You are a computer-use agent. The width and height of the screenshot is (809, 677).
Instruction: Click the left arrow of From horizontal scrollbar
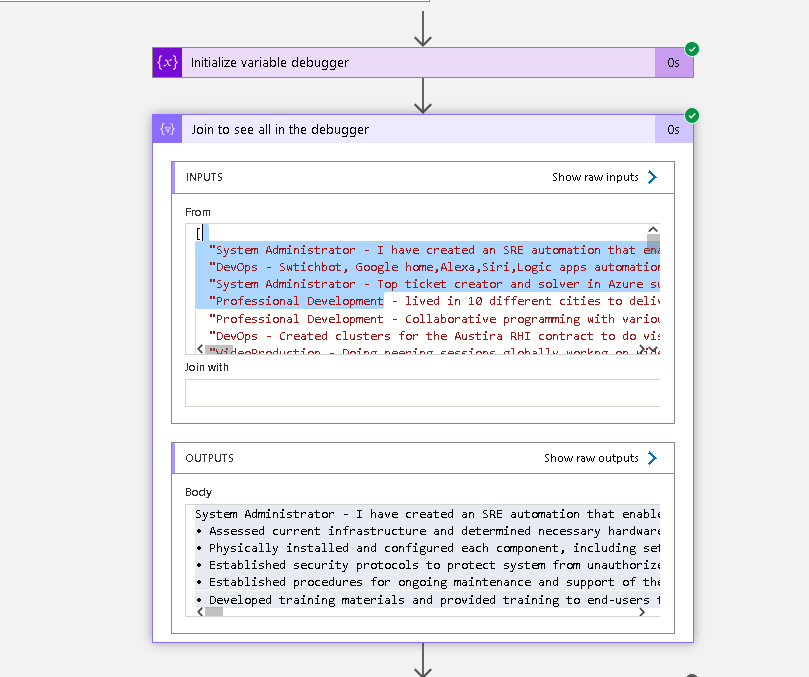click(x=200, y=349)
